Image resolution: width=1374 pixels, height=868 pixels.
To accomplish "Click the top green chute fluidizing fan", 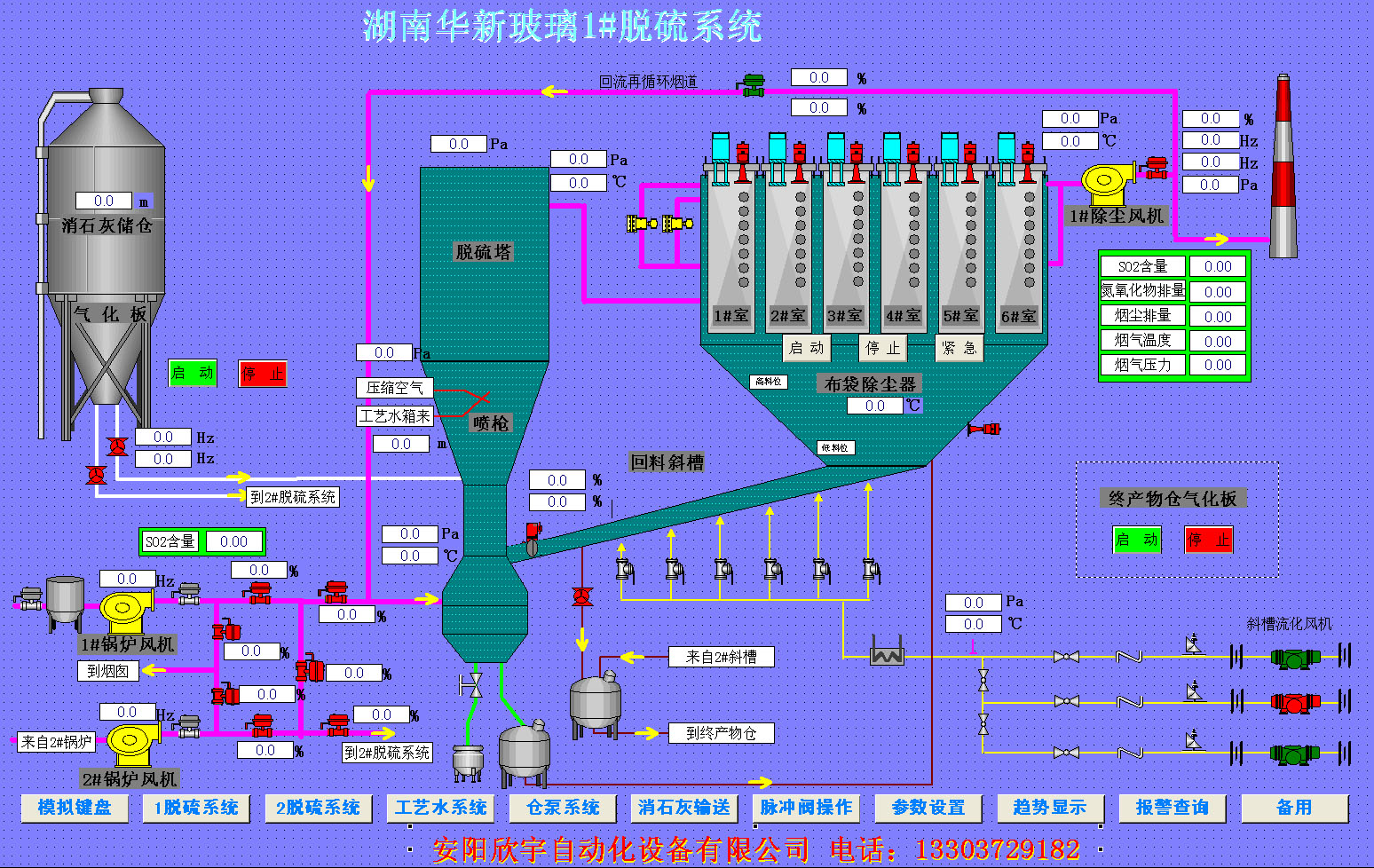I will 1295,658.
